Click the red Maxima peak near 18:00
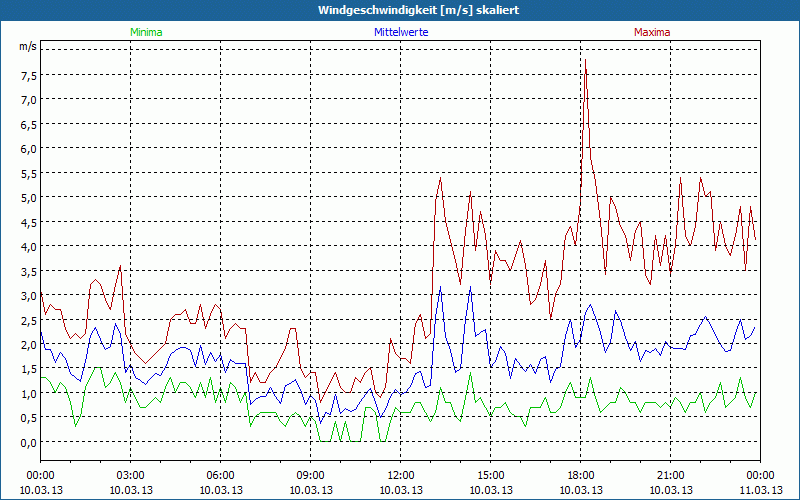The height and width of the screenshot is (500, 800). tap(585, 60)
